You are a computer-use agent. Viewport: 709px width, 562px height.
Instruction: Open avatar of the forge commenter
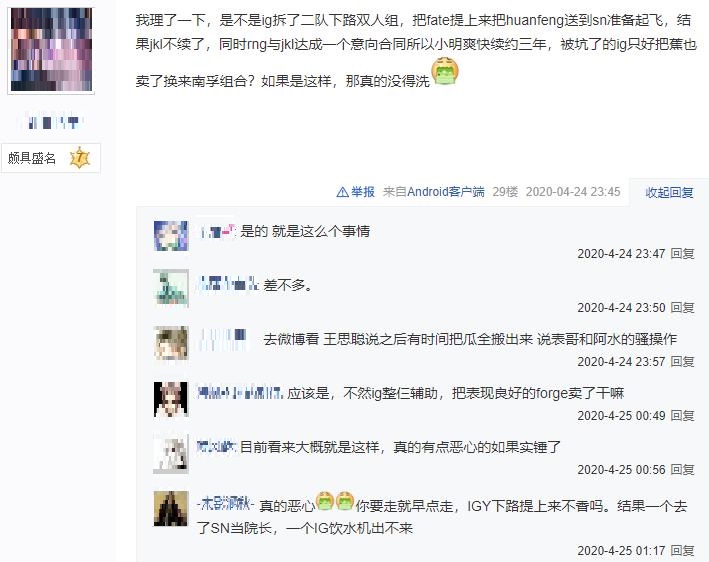pyautogui.click(x=171, y=399)
